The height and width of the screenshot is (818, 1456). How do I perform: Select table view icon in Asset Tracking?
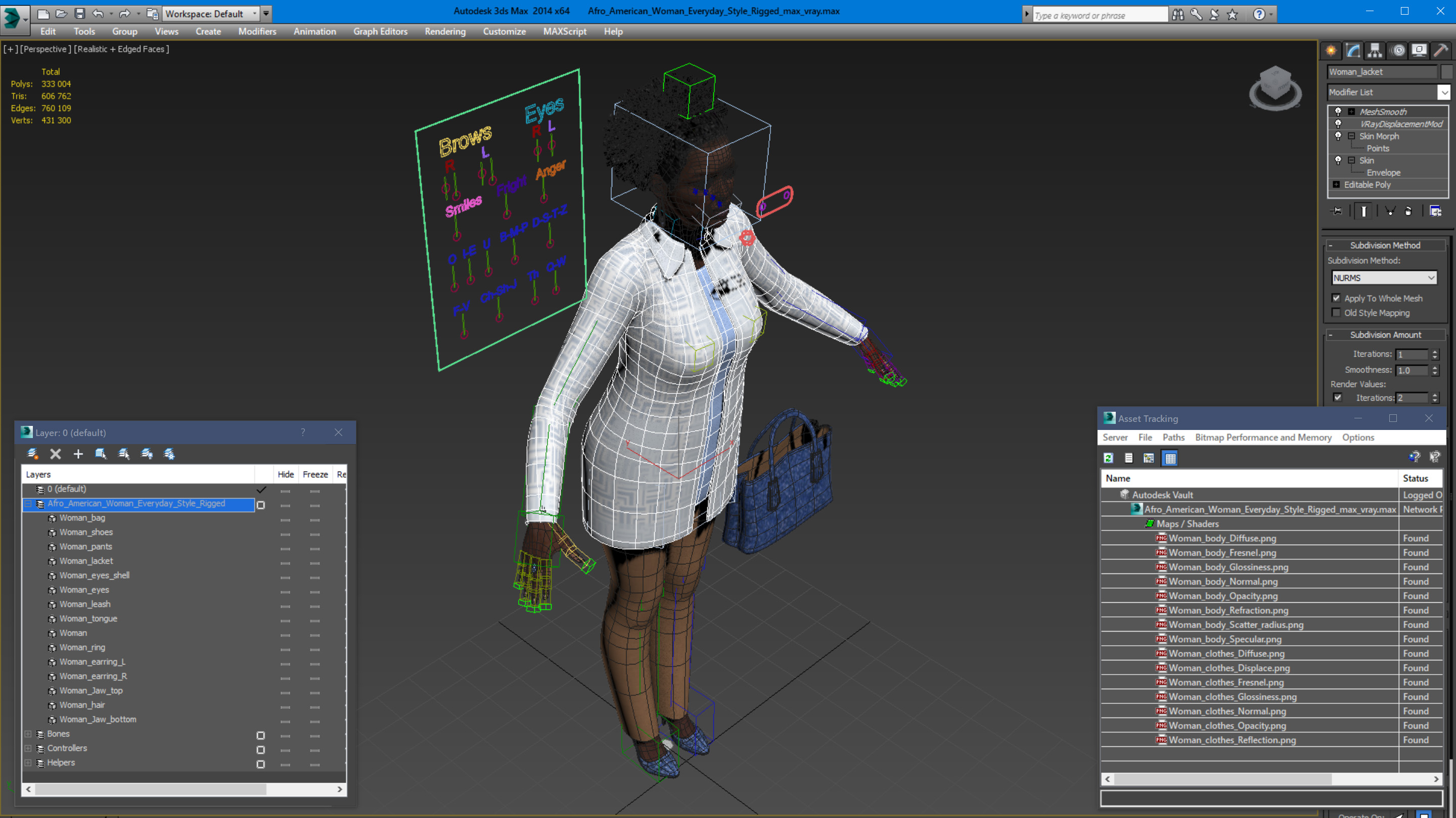pyautogui.click(x=1170, y=458)
